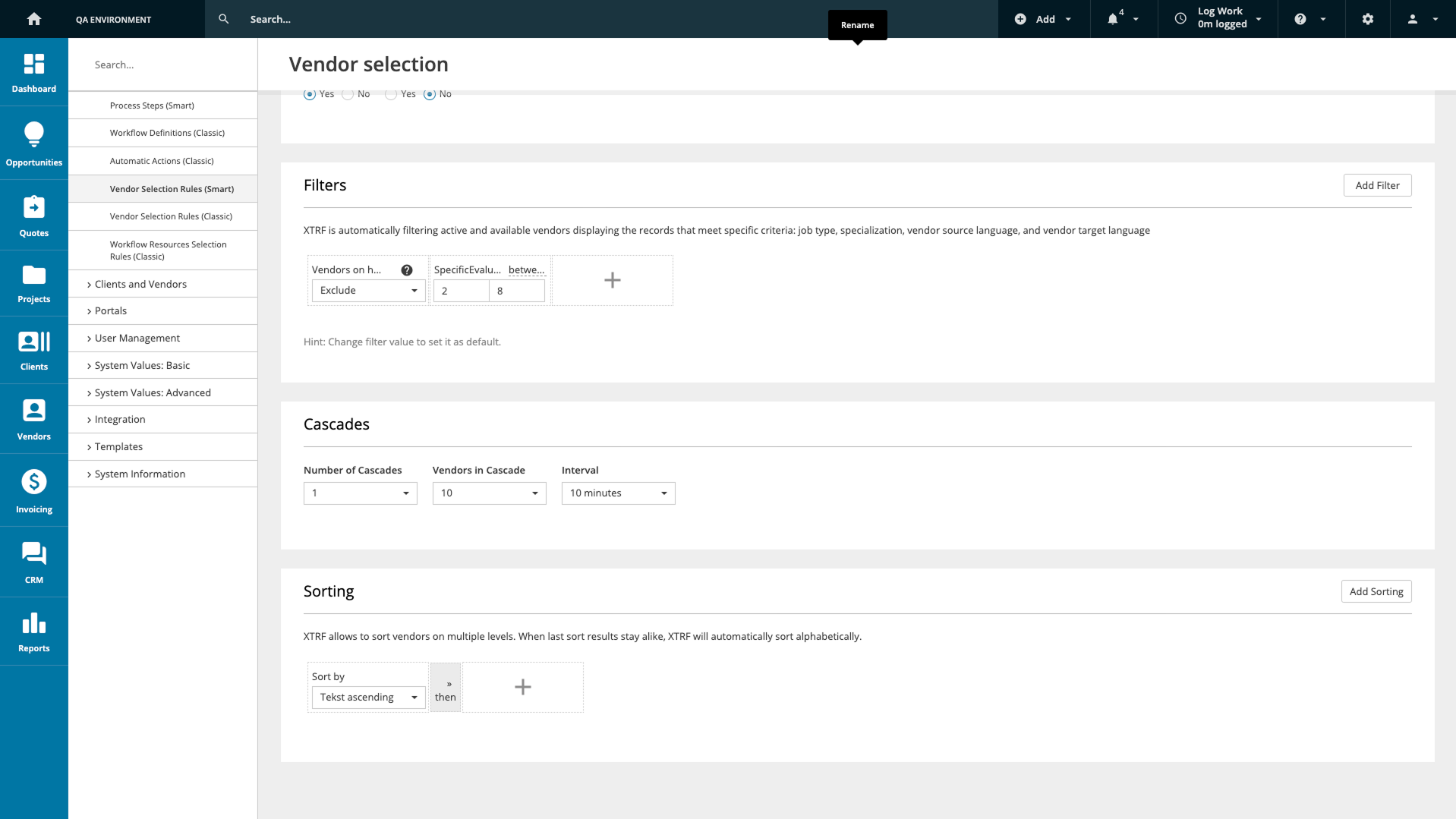The width and height of the screenshot is (1456, 819).
Task: Click the Add Sorting button
Action: pos(1376,591)
